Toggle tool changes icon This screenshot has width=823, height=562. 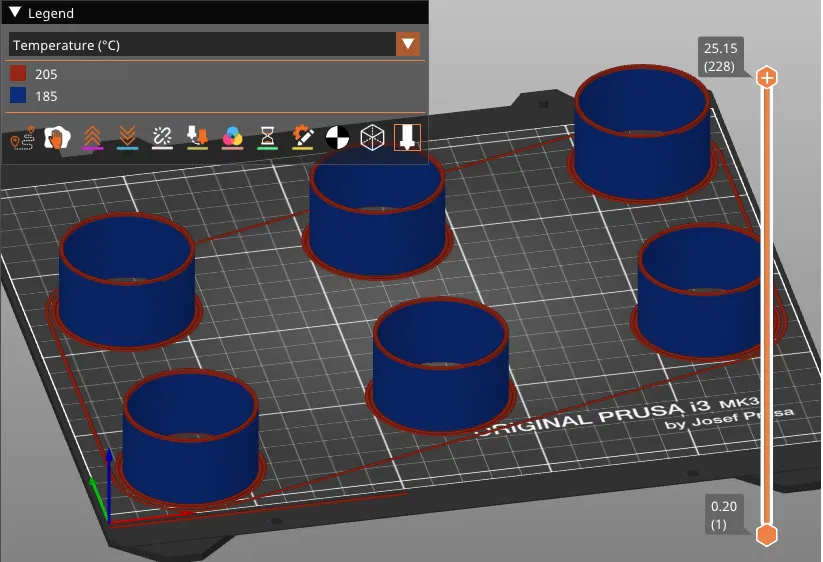point(197,138)
